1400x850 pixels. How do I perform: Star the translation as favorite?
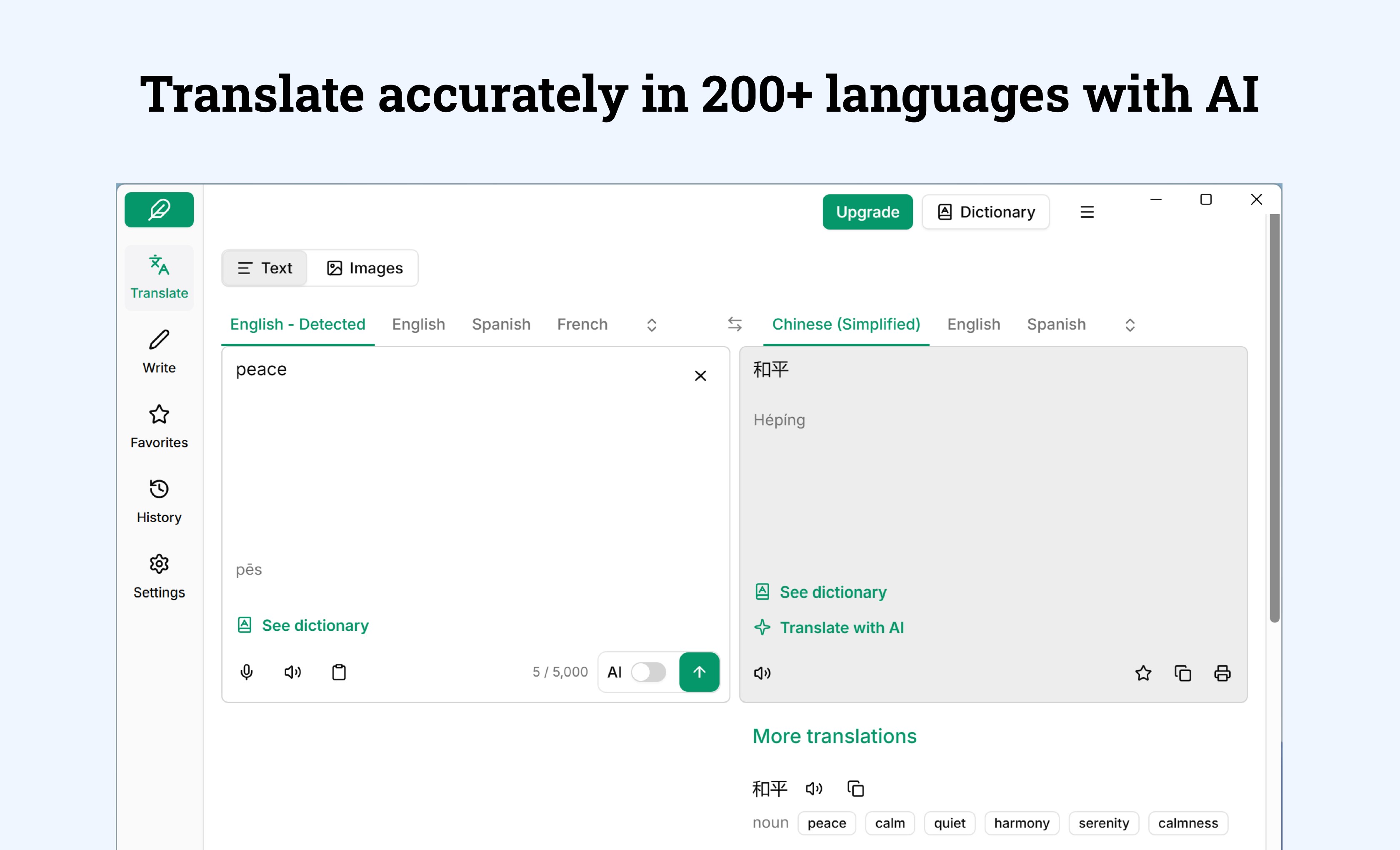coord(1143,673)
